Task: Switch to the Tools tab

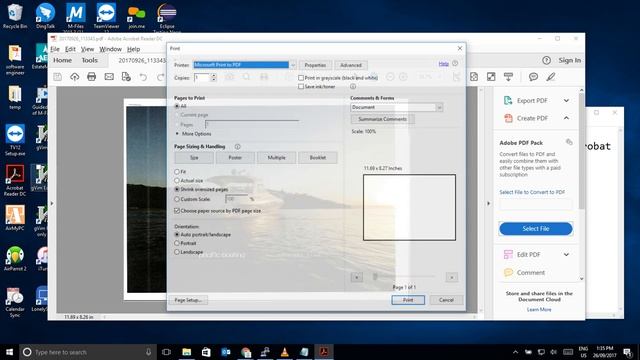Action: 89,60
